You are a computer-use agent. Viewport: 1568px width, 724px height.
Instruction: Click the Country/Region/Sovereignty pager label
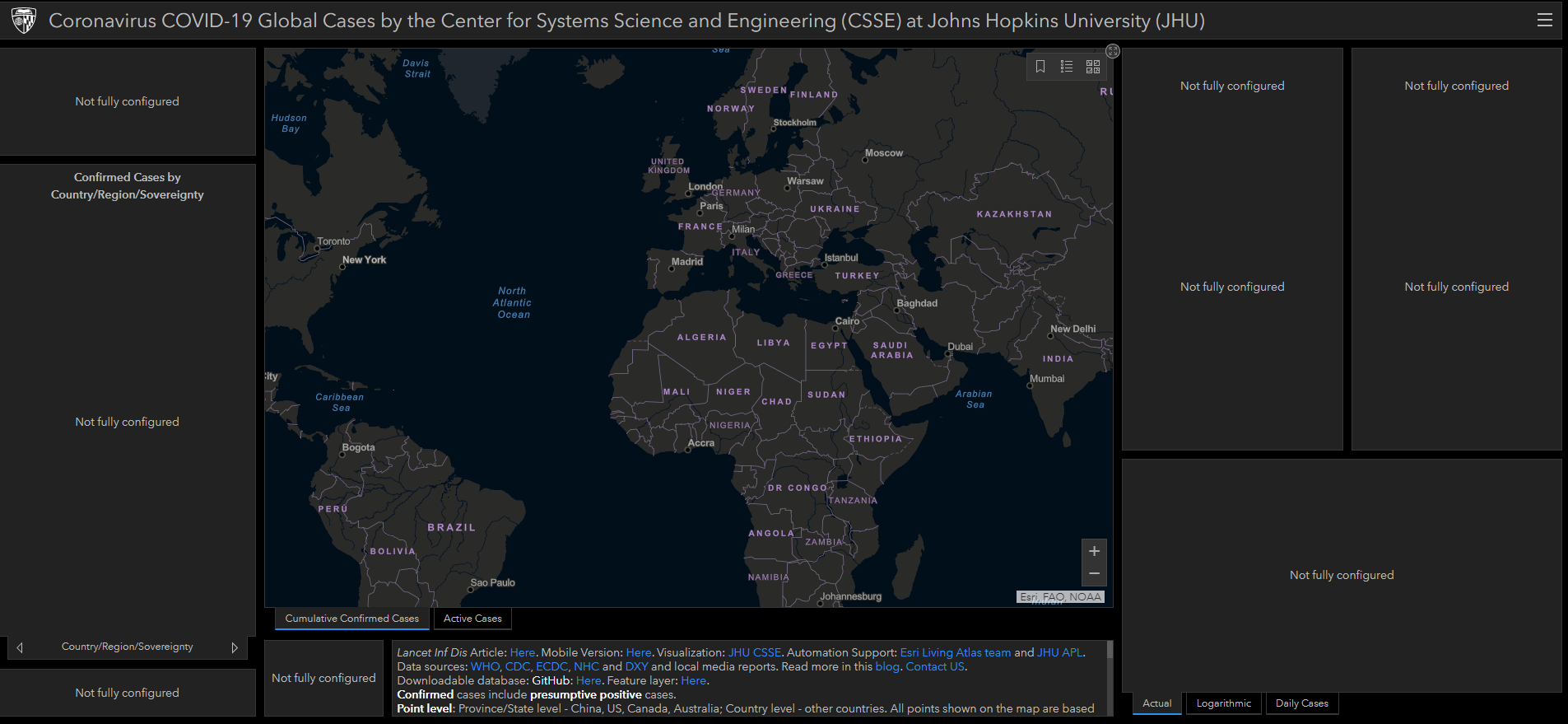pyautogui.click(x=128, y=647)
